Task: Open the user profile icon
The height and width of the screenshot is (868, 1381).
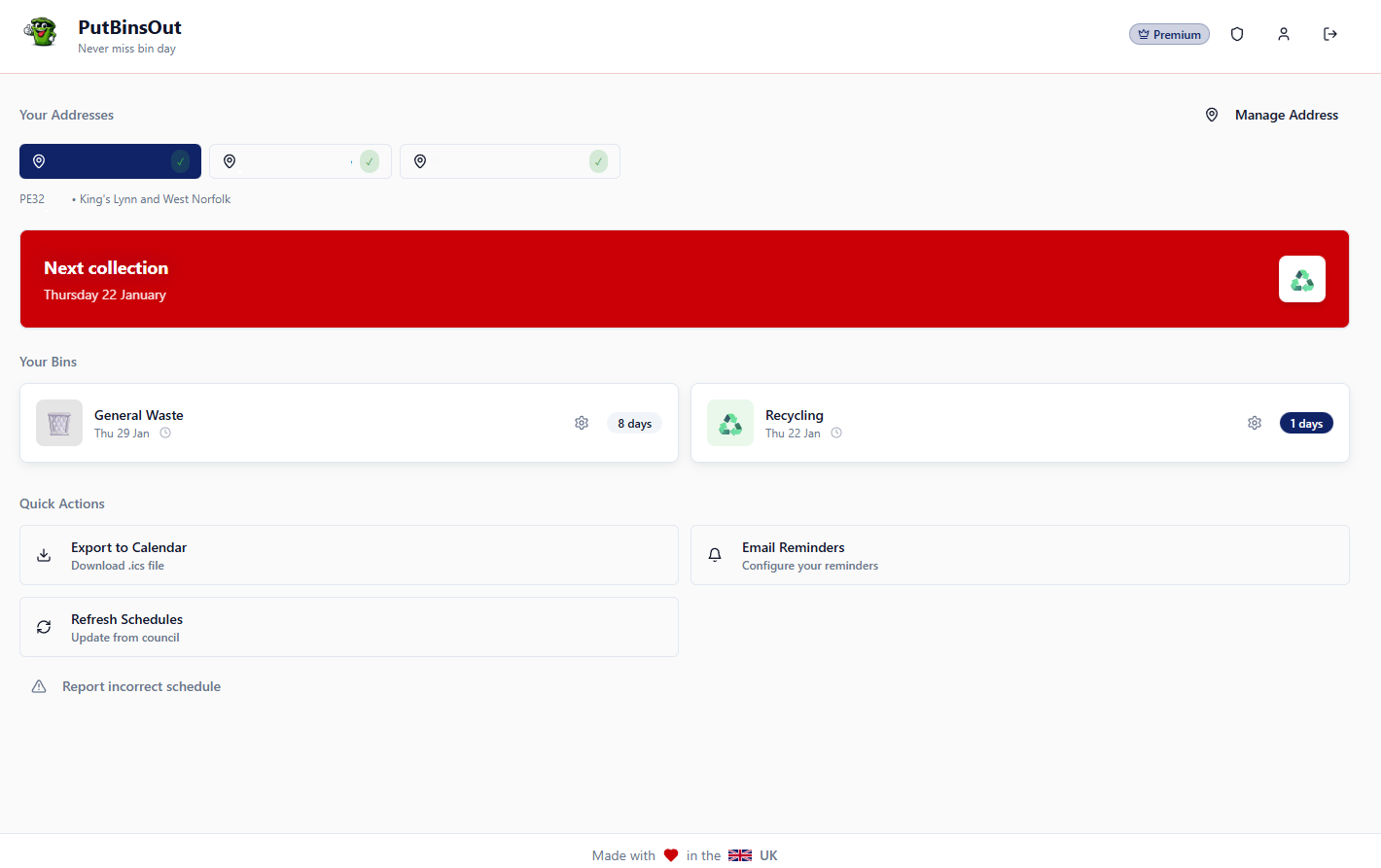Action: [x=1284, y=34]
